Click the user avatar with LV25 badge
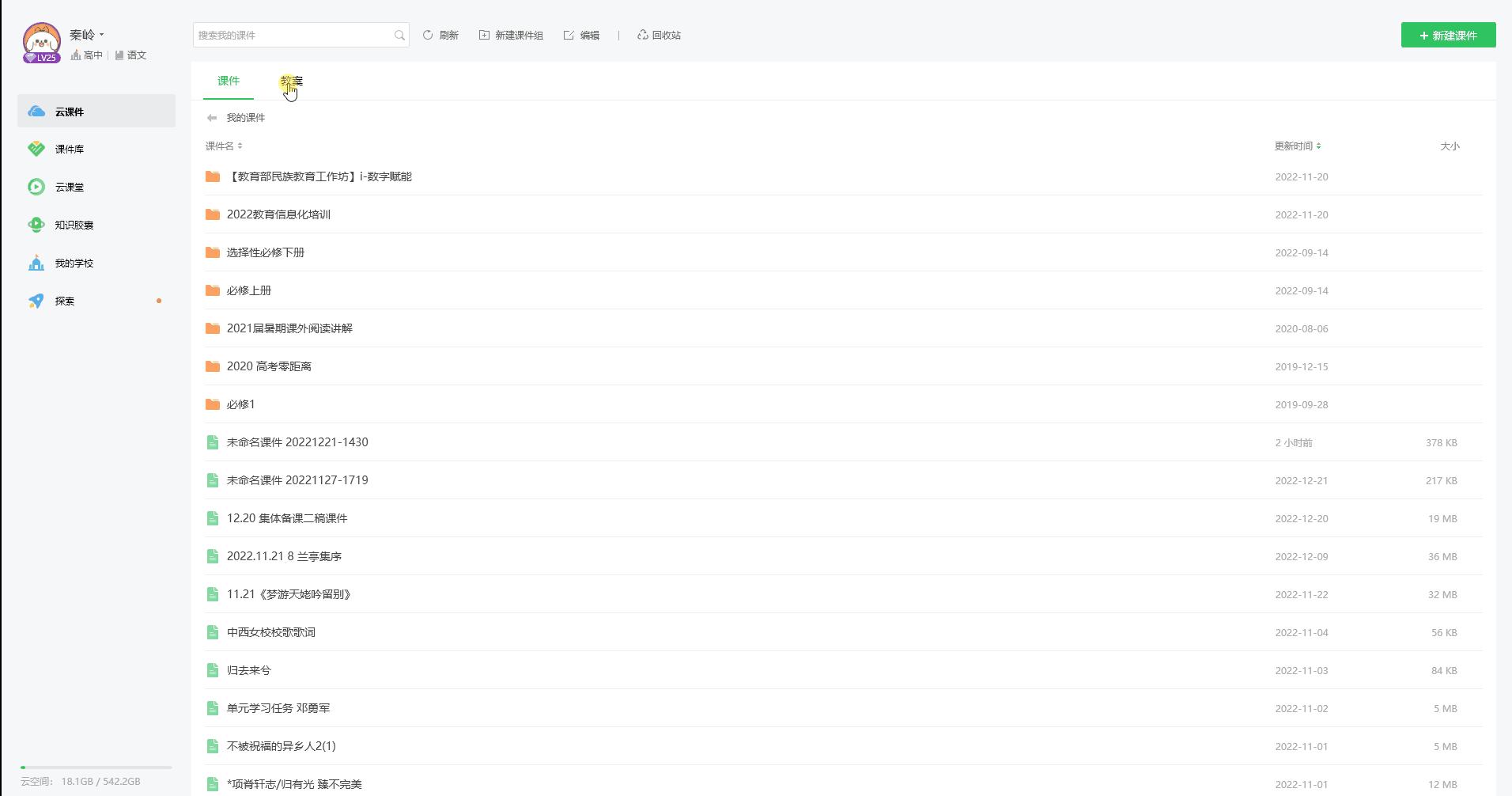Image resolution: width=1512 pixels, height=796 pixels. coord(42,43)
